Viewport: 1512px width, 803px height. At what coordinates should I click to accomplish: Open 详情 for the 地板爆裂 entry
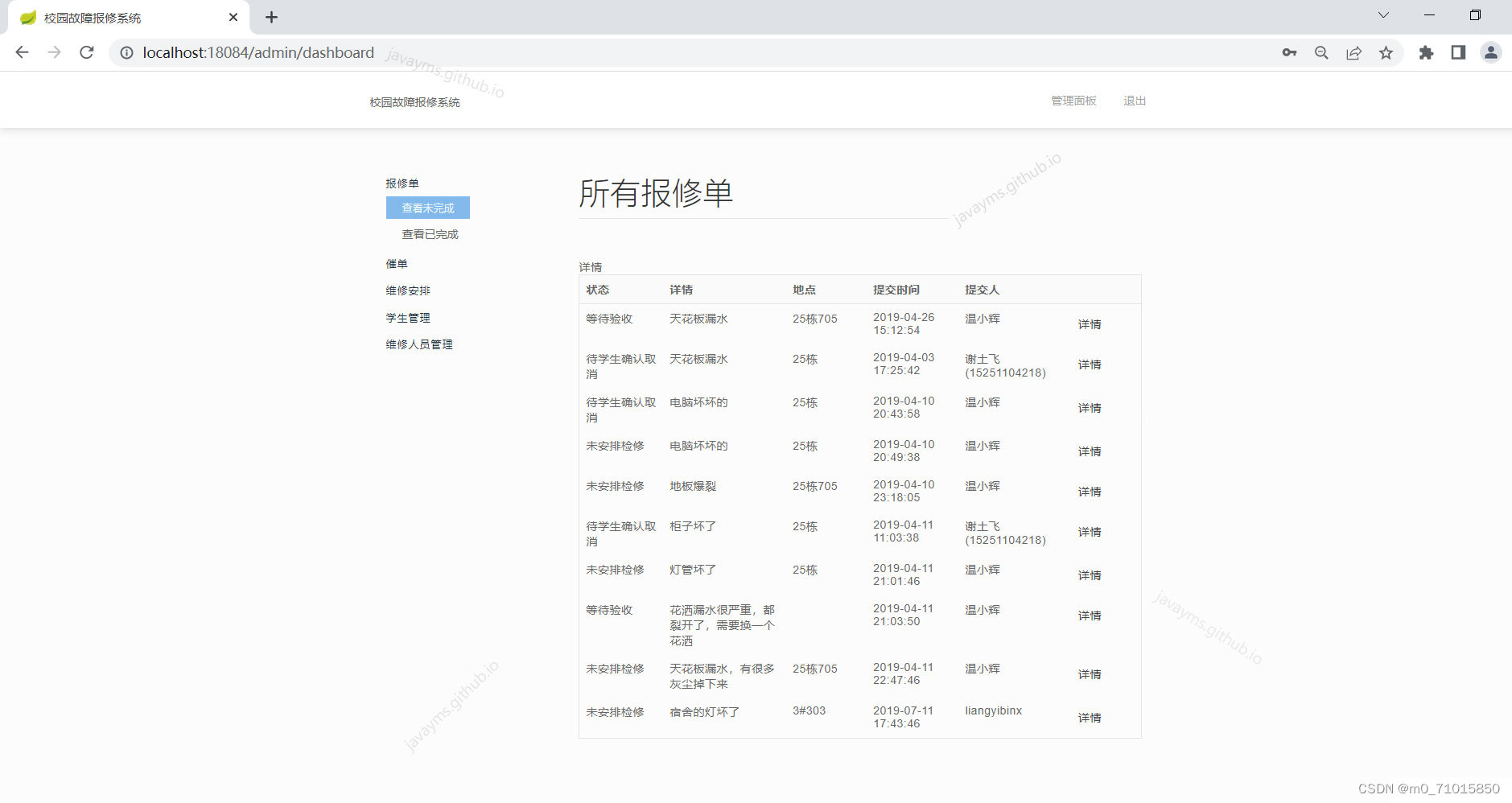[x=1090, y=492]
